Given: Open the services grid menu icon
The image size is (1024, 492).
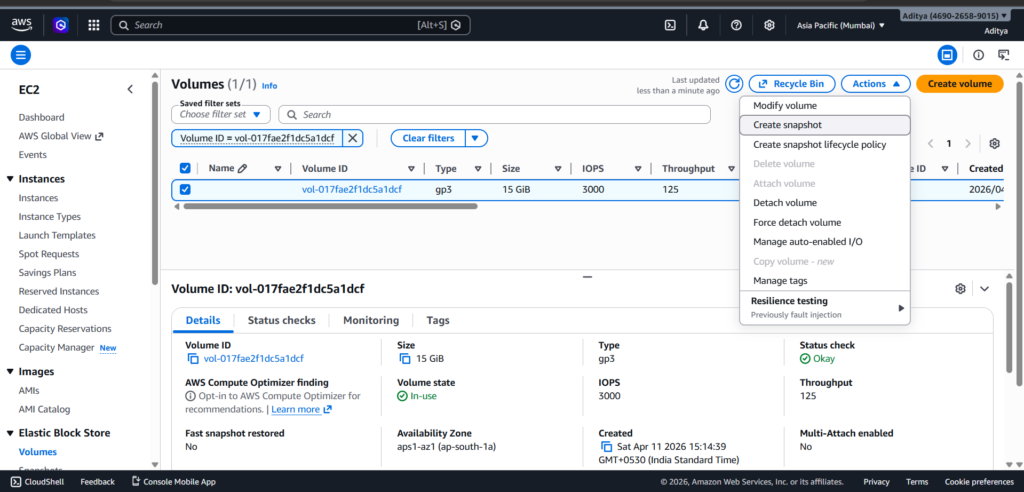Looking at the screenshot, I should point(93,25).
